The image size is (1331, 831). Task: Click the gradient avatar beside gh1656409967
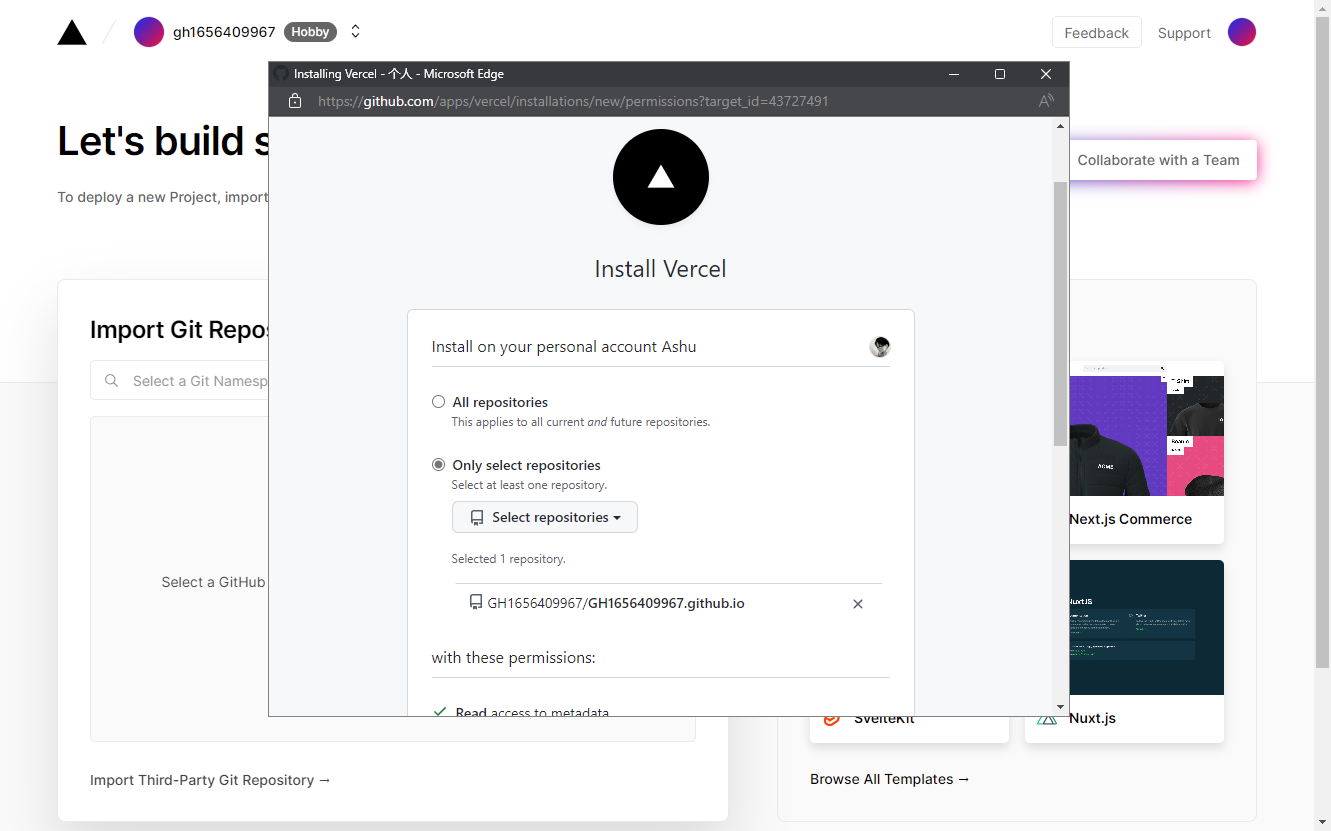pyautogui.click(x=149, y=32)
